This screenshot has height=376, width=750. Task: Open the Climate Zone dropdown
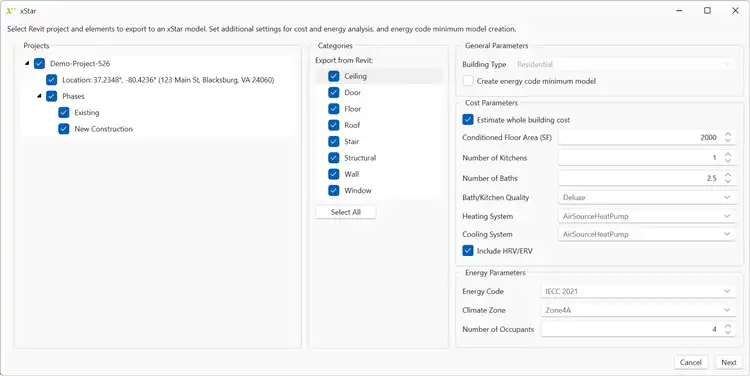(639, 310)
